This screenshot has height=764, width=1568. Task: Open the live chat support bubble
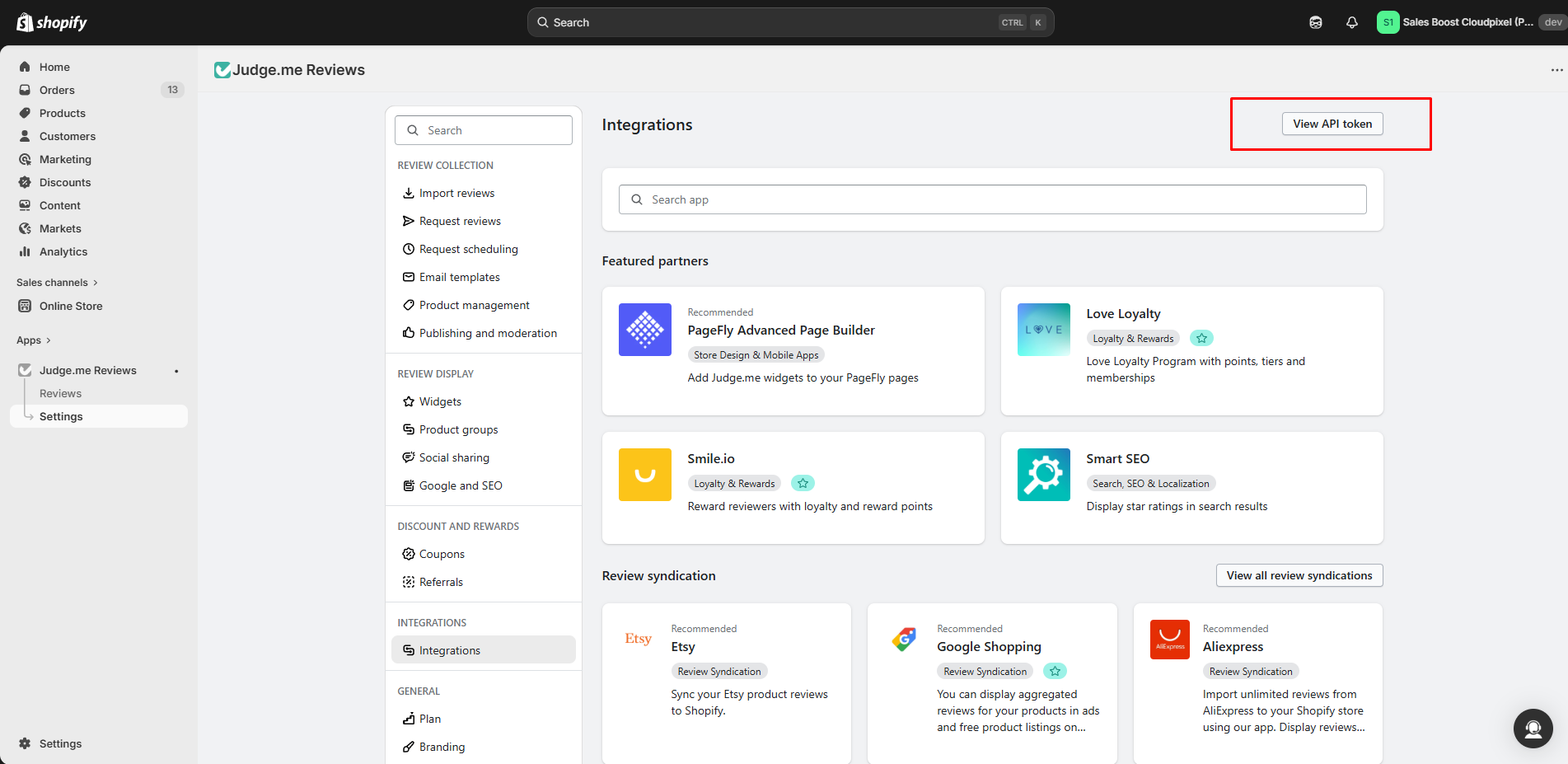click(x=1533, y=729)
